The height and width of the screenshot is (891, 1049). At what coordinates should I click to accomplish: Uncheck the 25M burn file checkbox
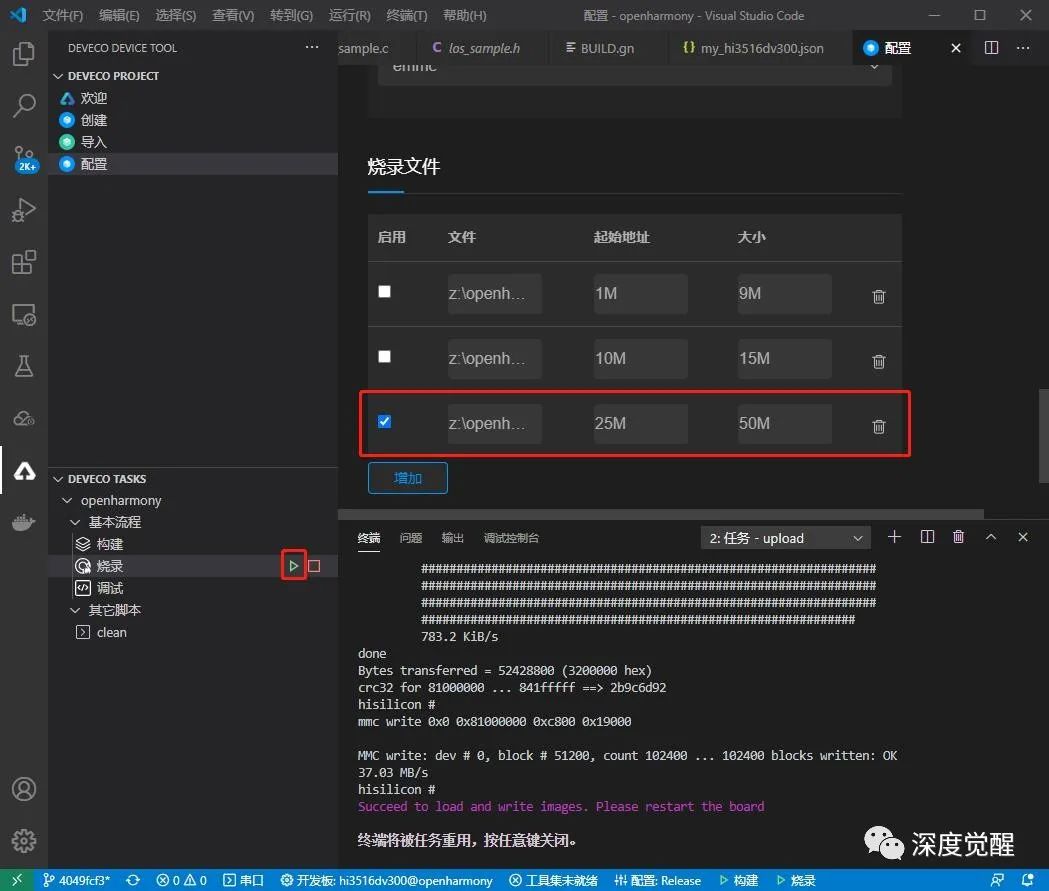(x=385, y=421)
